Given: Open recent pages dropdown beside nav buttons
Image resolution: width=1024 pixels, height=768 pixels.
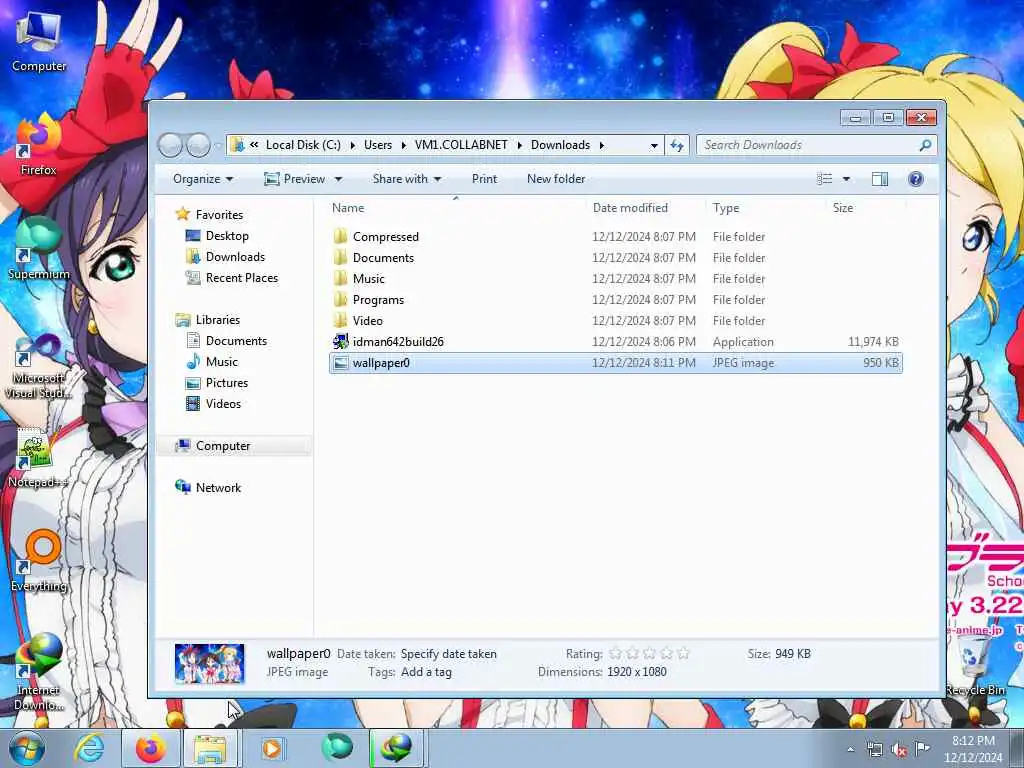Looking at the screenshot, I should pos(217,146).
